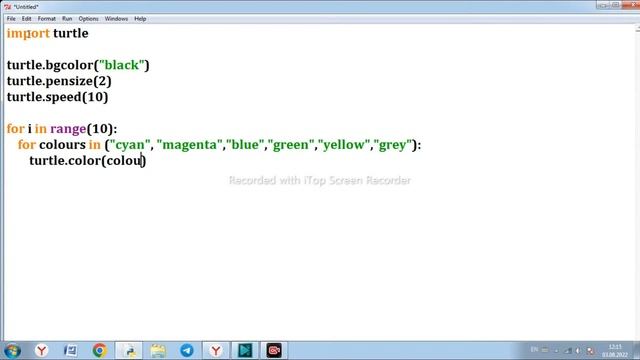The image size is (640, 360).
Task: Open the Options menu
Action: click(89, 19)
